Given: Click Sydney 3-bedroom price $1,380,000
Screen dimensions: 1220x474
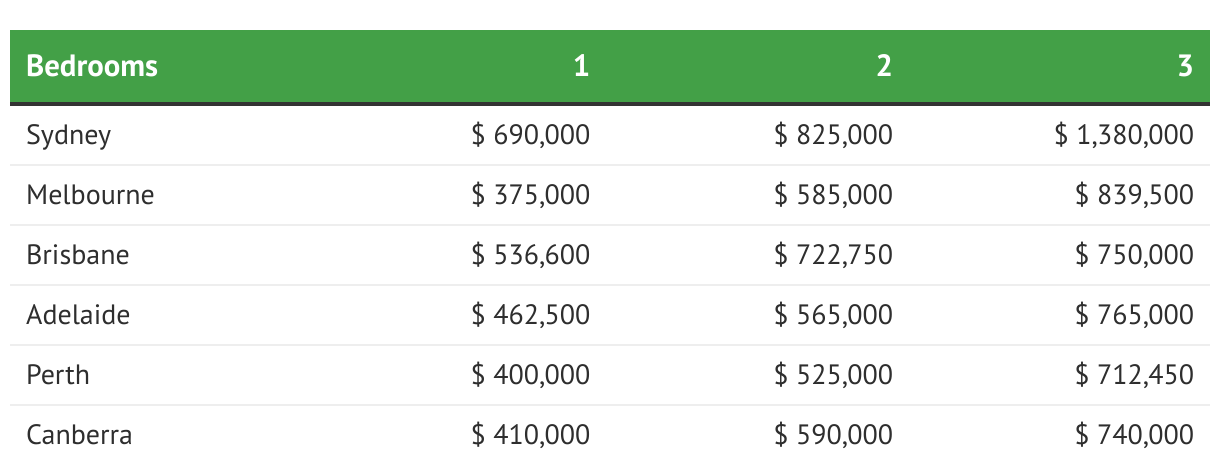Looking at the screenshot, I should [x=1124, y=135].
